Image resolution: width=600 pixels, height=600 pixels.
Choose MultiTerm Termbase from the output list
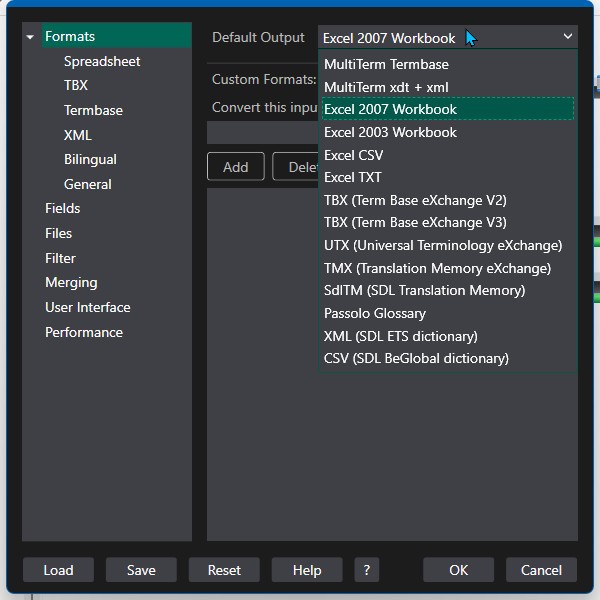tap(447, 64)
